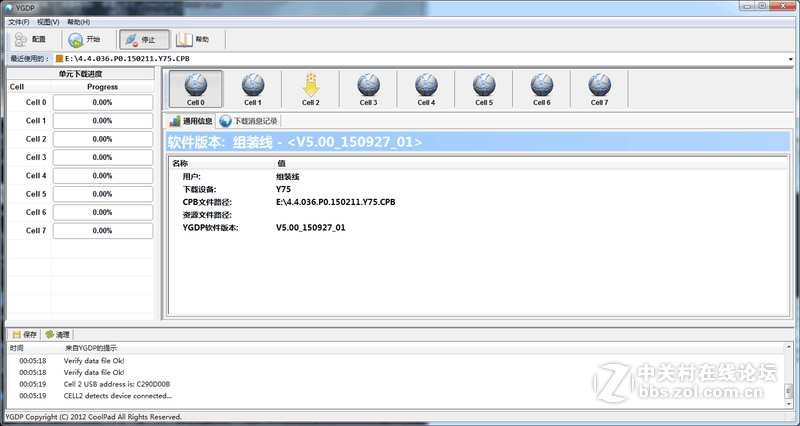The height and width of the screenshot is (426, 800).
Task: Click the 清理 clear log button
Action: pyautogui.click(x=57, y=335)
